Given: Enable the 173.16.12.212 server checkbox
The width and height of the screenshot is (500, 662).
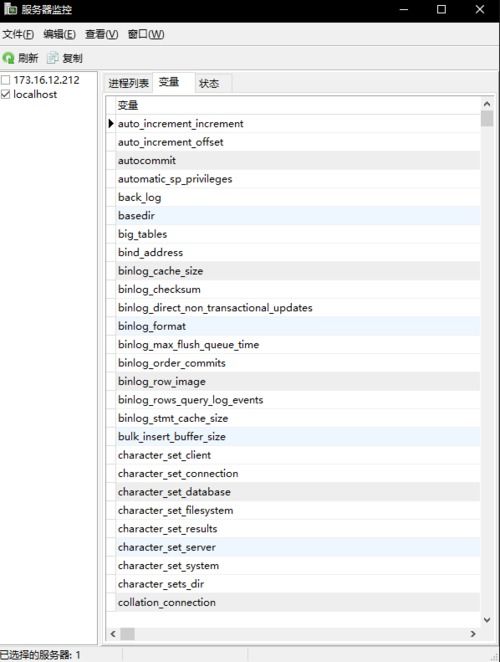Looking at the screenshot, I should [x=5, y=80].
